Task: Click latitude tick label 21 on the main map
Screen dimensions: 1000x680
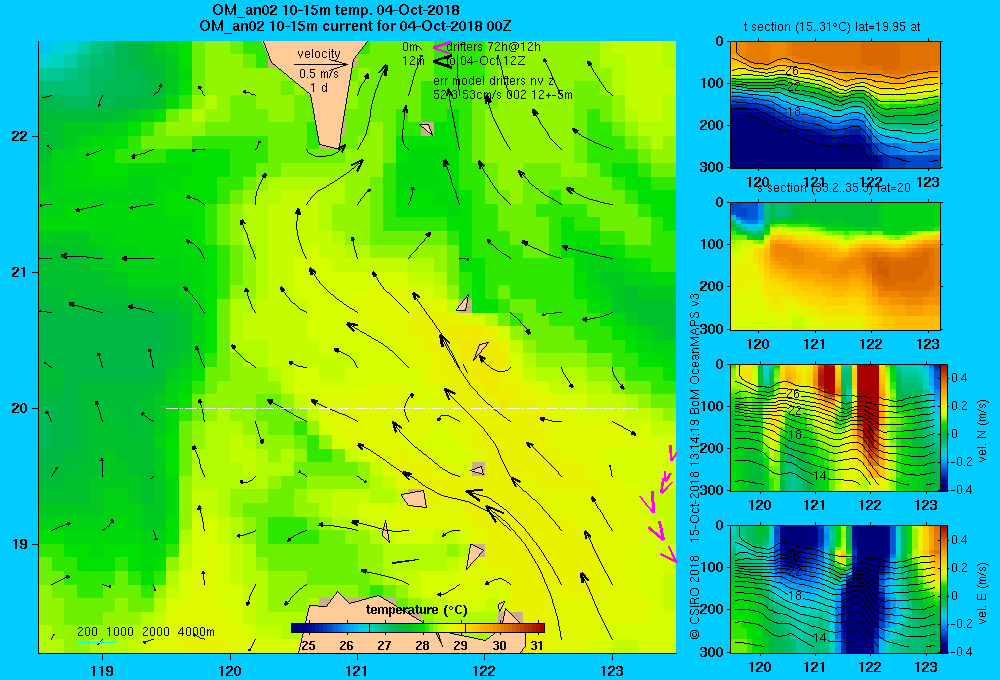Action: 20,272
